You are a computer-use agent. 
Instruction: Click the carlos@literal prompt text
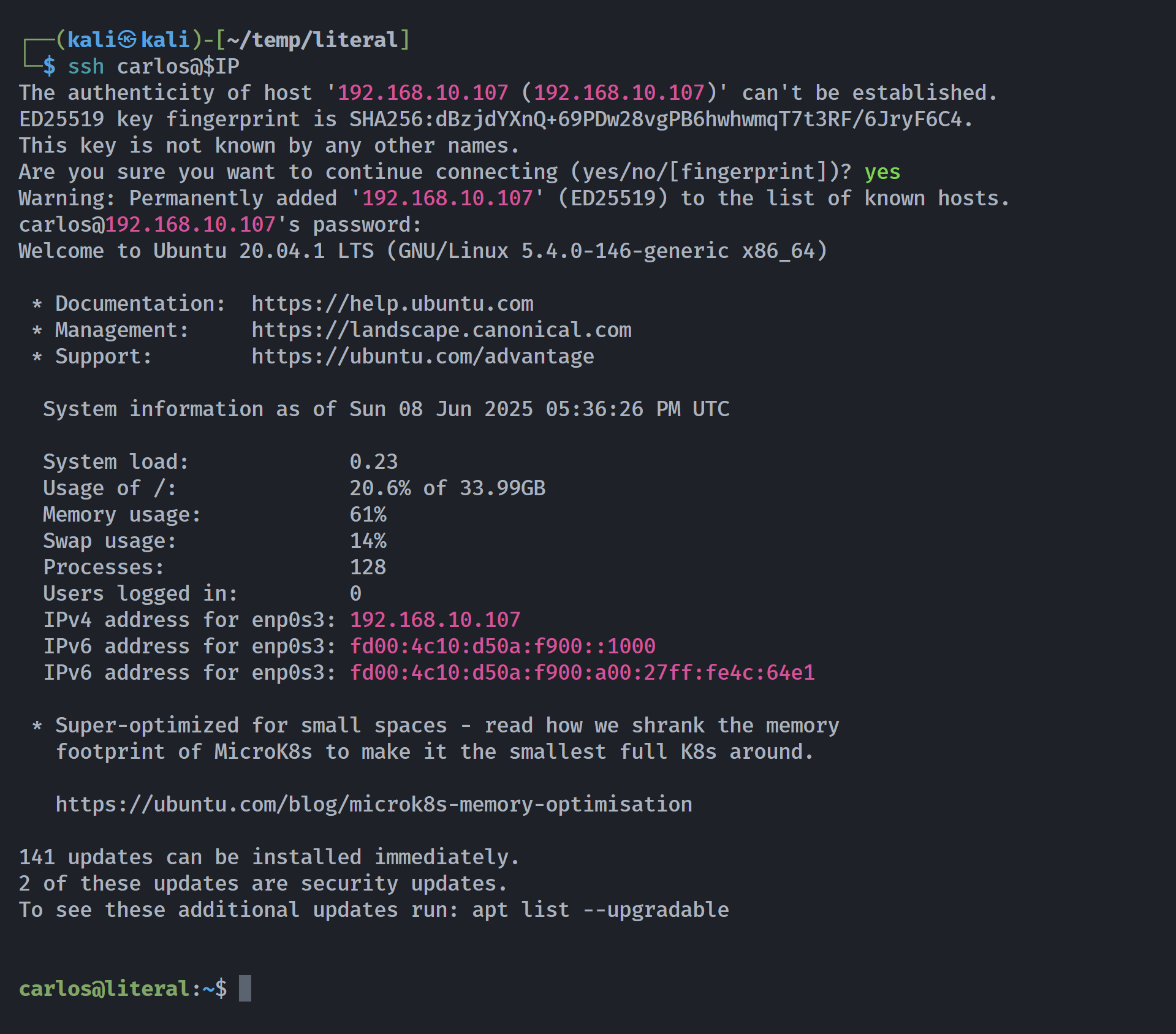[x=104, y=988]
